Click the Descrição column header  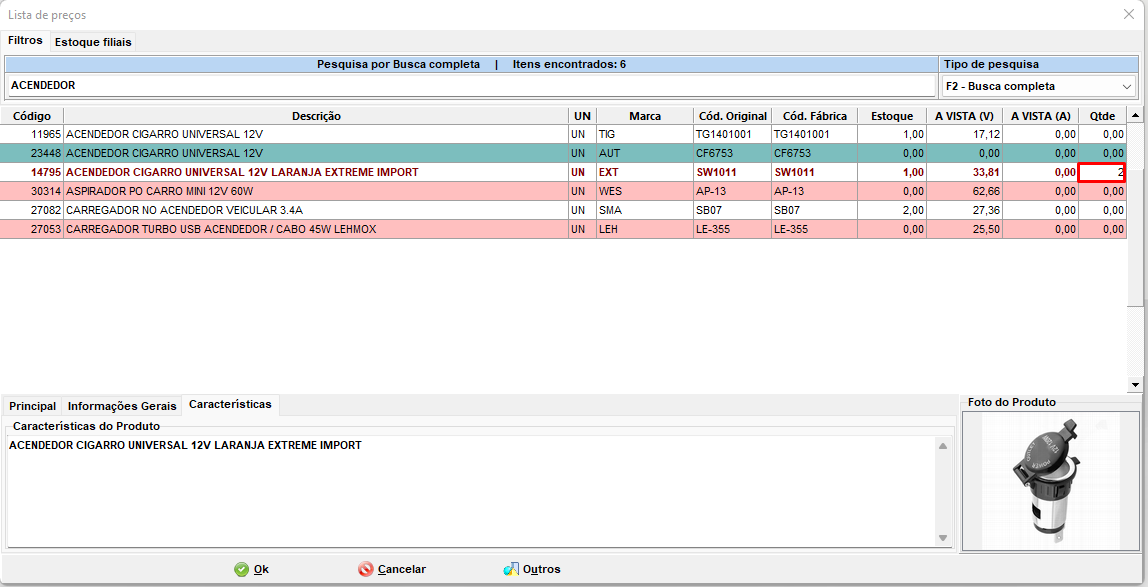(x=317, y=116)
